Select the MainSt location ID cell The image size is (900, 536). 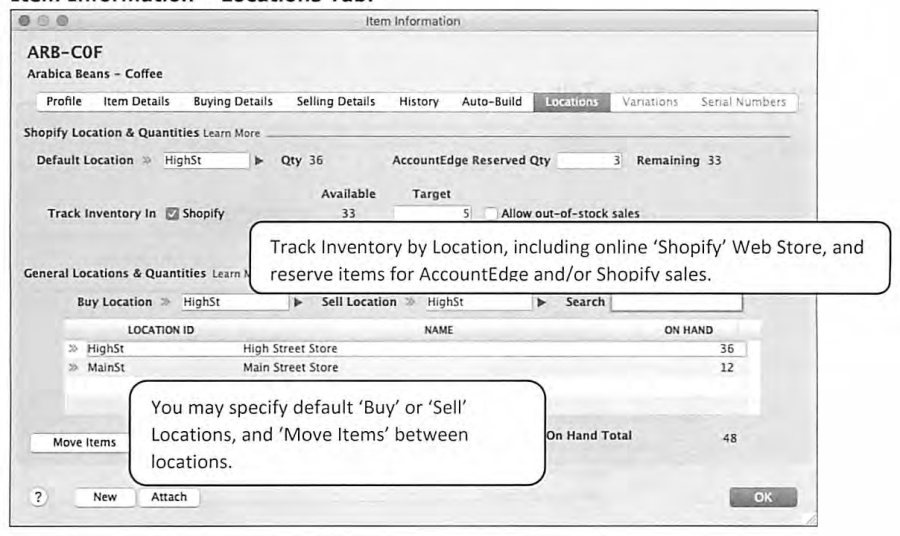point(106,367)
